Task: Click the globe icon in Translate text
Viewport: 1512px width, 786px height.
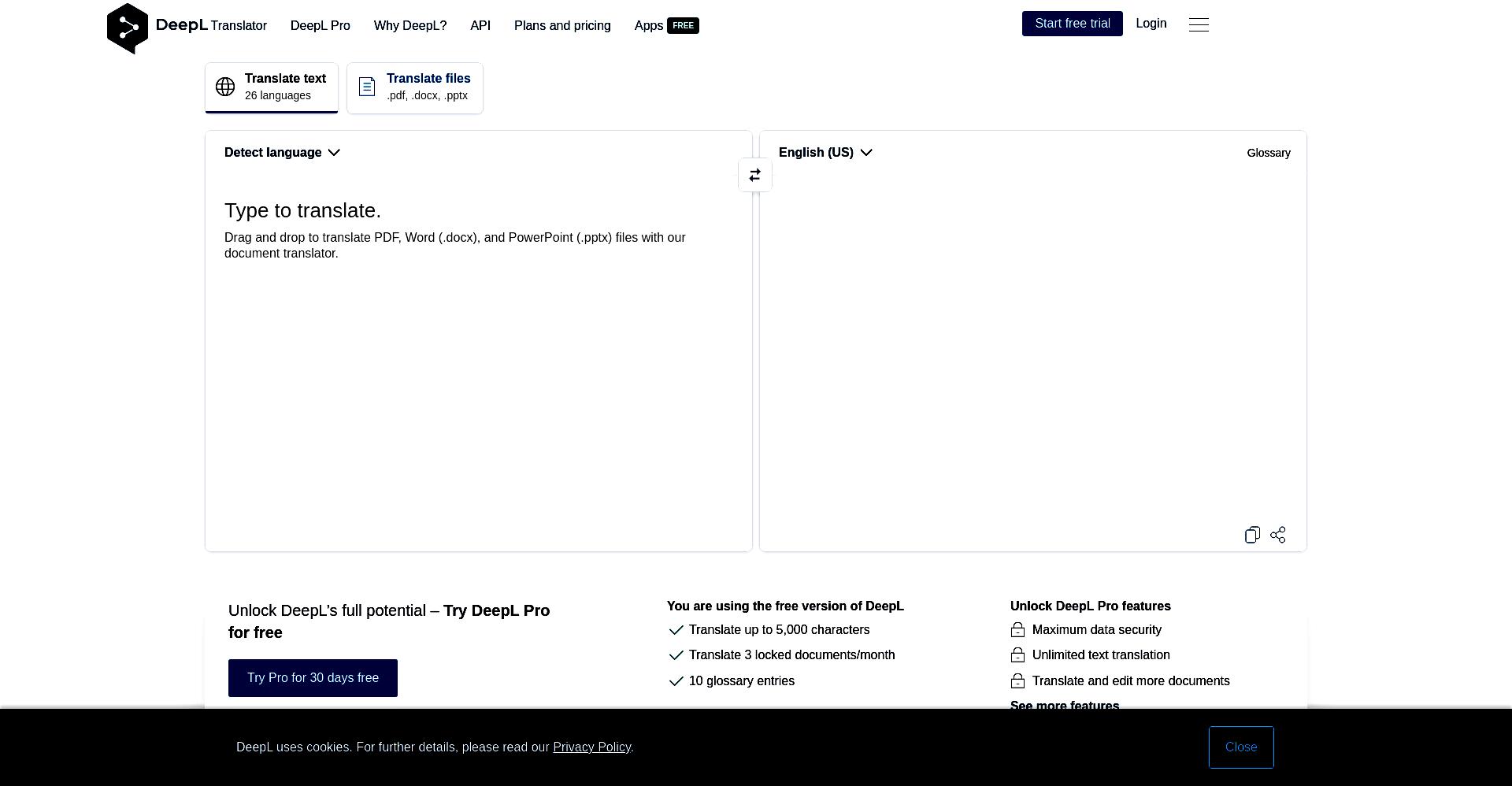Action: pos(225,87)
